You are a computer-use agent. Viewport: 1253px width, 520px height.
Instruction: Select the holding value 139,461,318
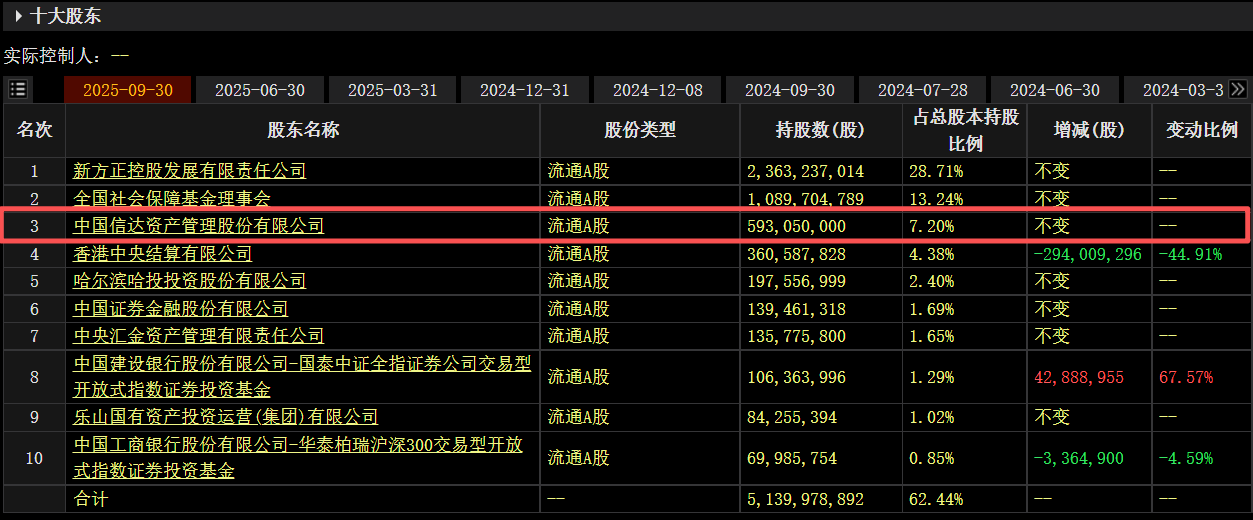click(x=797, y=309)
